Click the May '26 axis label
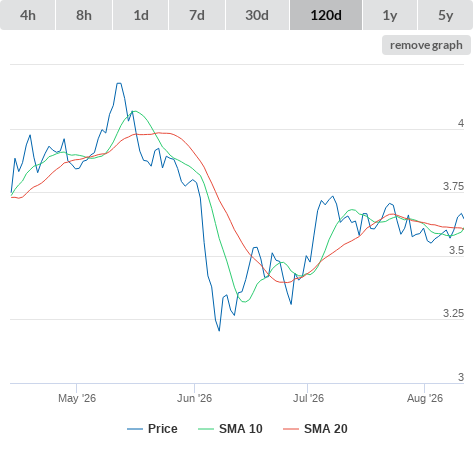The height and width of the screenshot is (455, 474). 77,398
